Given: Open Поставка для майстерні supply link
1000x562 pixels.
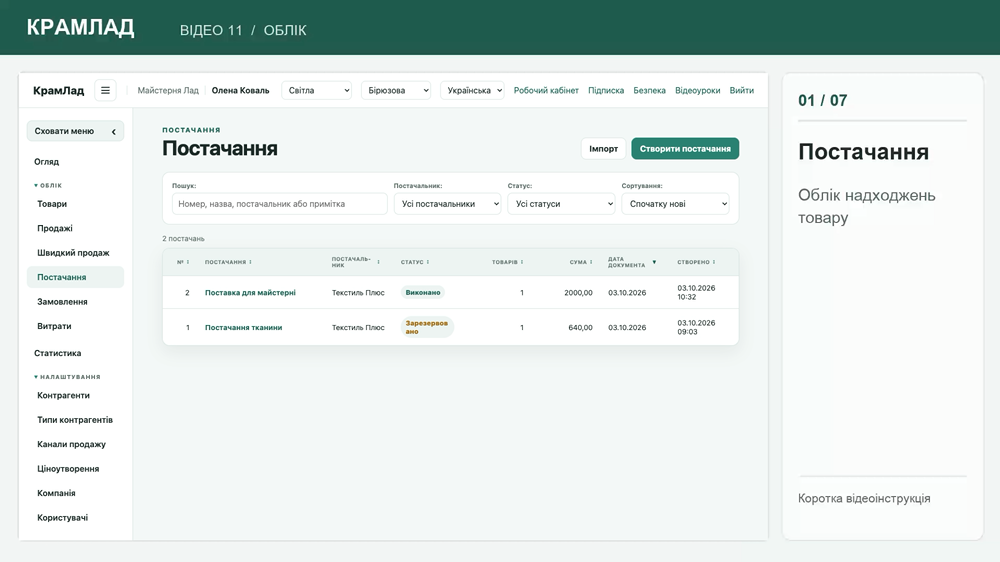Looking at the screenshot, I should click(250, 293).
